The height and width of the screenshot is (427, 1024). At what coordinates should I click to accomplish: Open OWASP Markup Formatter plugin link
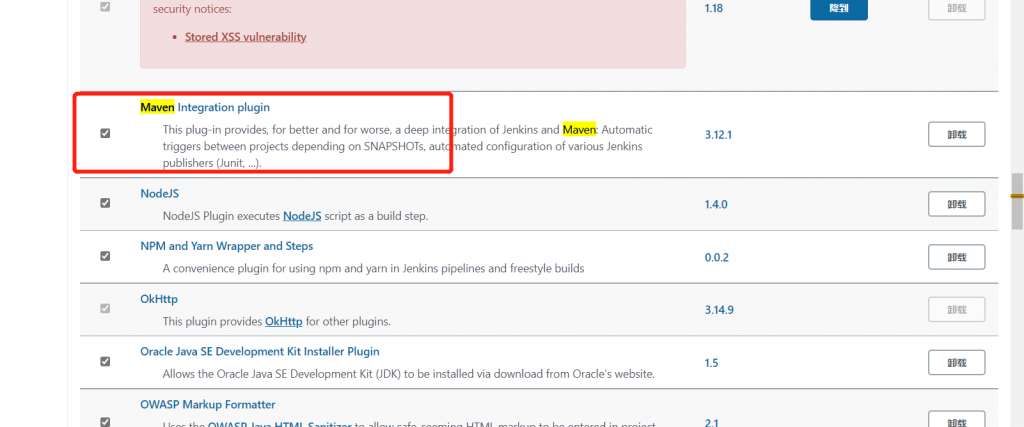(x=208, y=404)
